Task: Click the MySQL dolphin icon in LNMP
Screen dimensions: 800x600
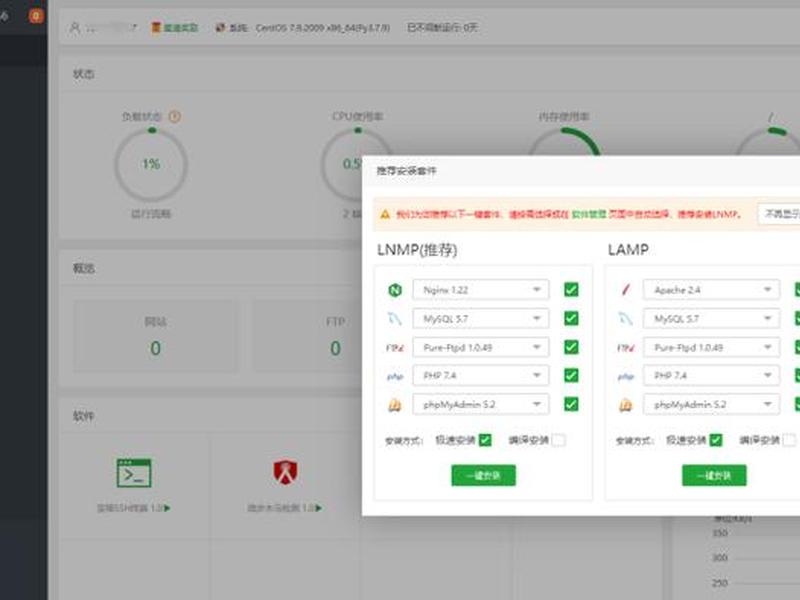Action: (x=395, y=319)
